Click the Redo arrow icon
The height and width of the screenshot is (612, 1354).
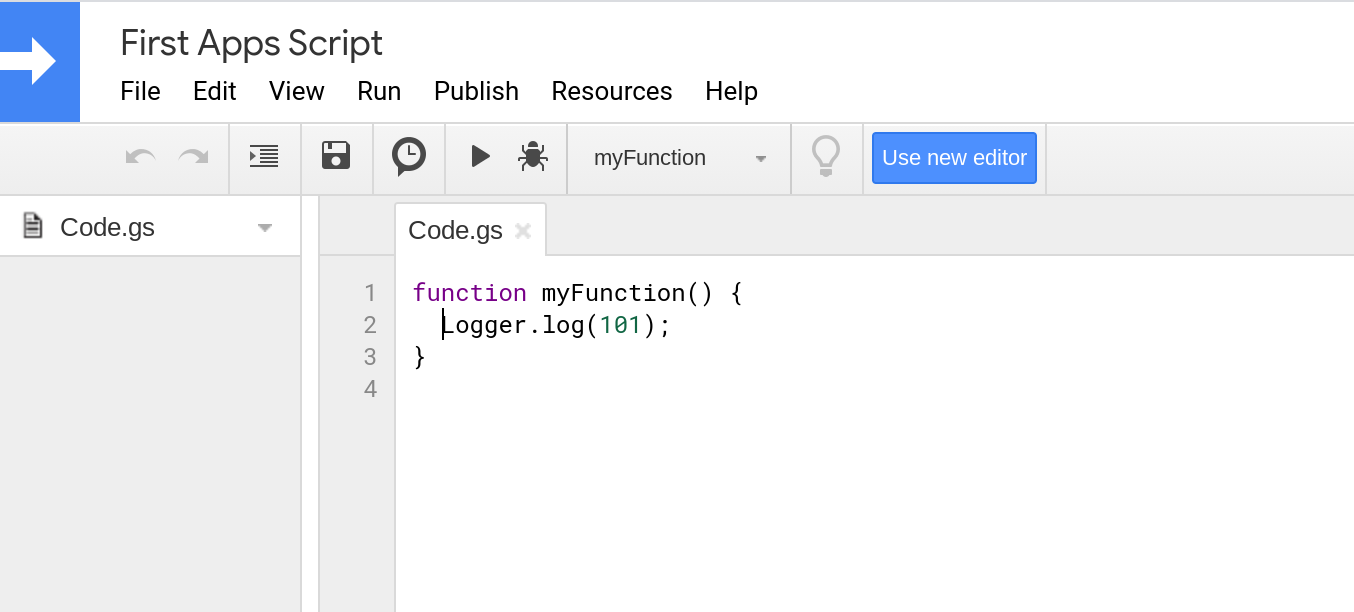click(193, 157)
